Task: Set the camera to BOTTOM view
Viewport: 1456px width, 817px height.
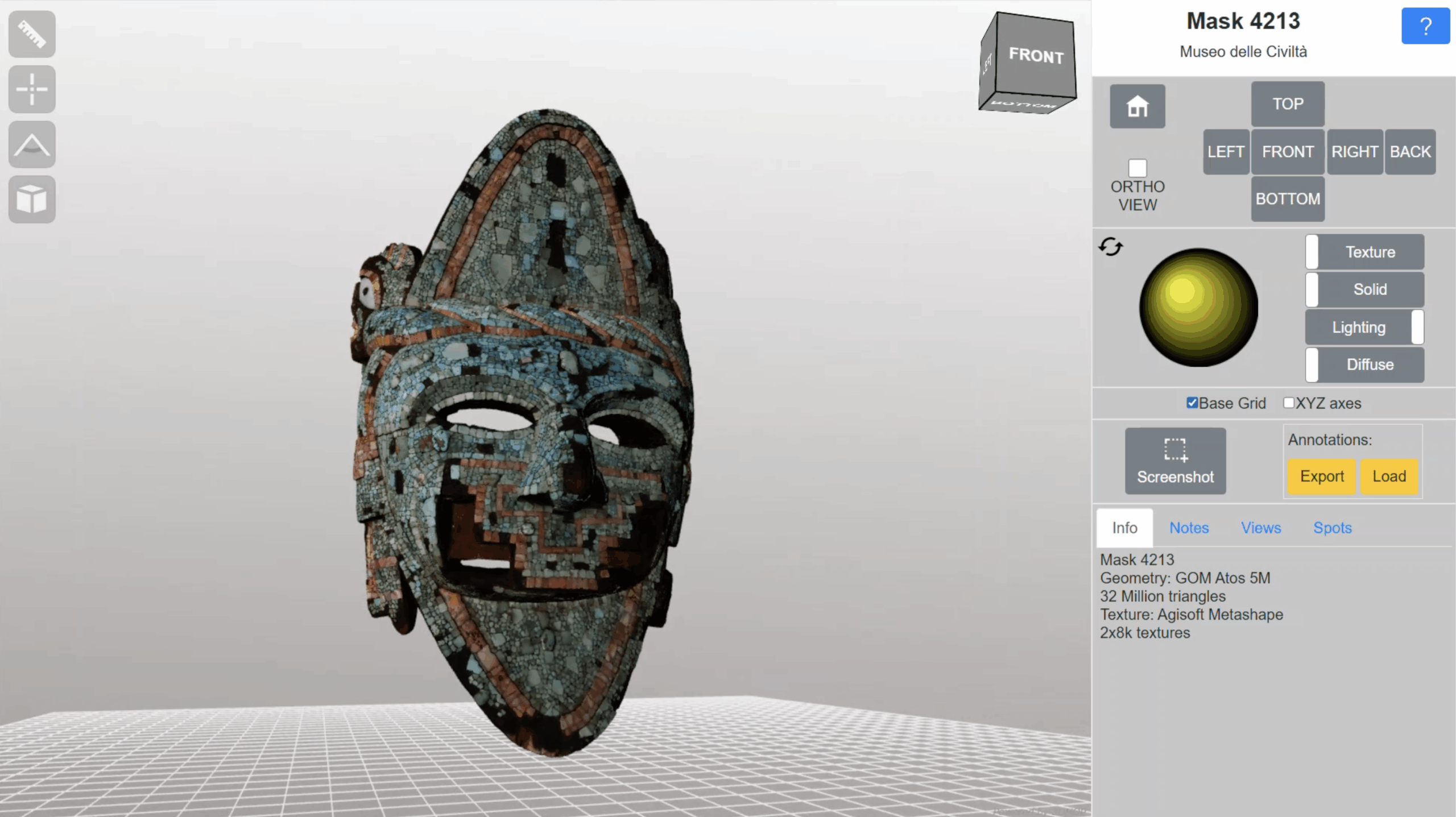Action: click(x=1288, y=199)
